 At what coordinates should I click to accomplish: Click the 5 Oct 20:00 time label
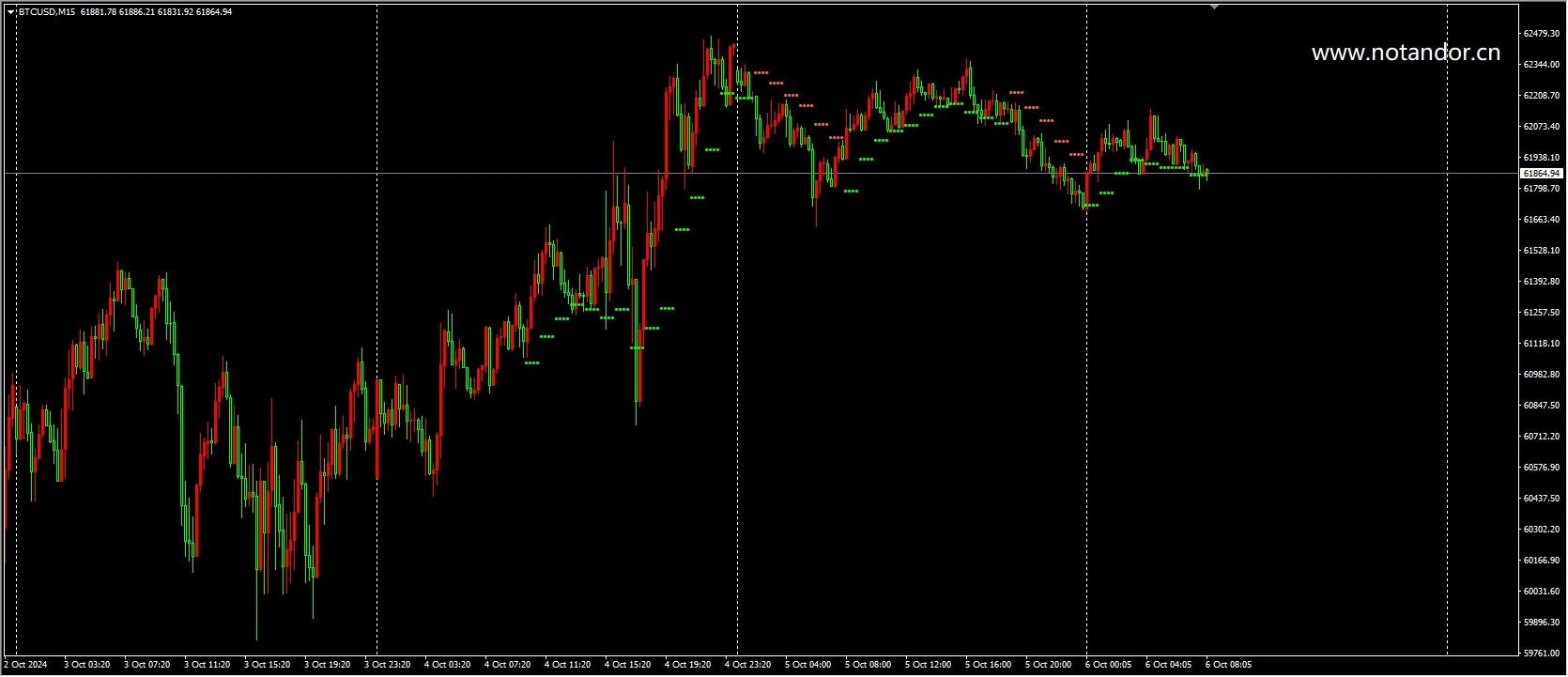[x=1048, y=665]
